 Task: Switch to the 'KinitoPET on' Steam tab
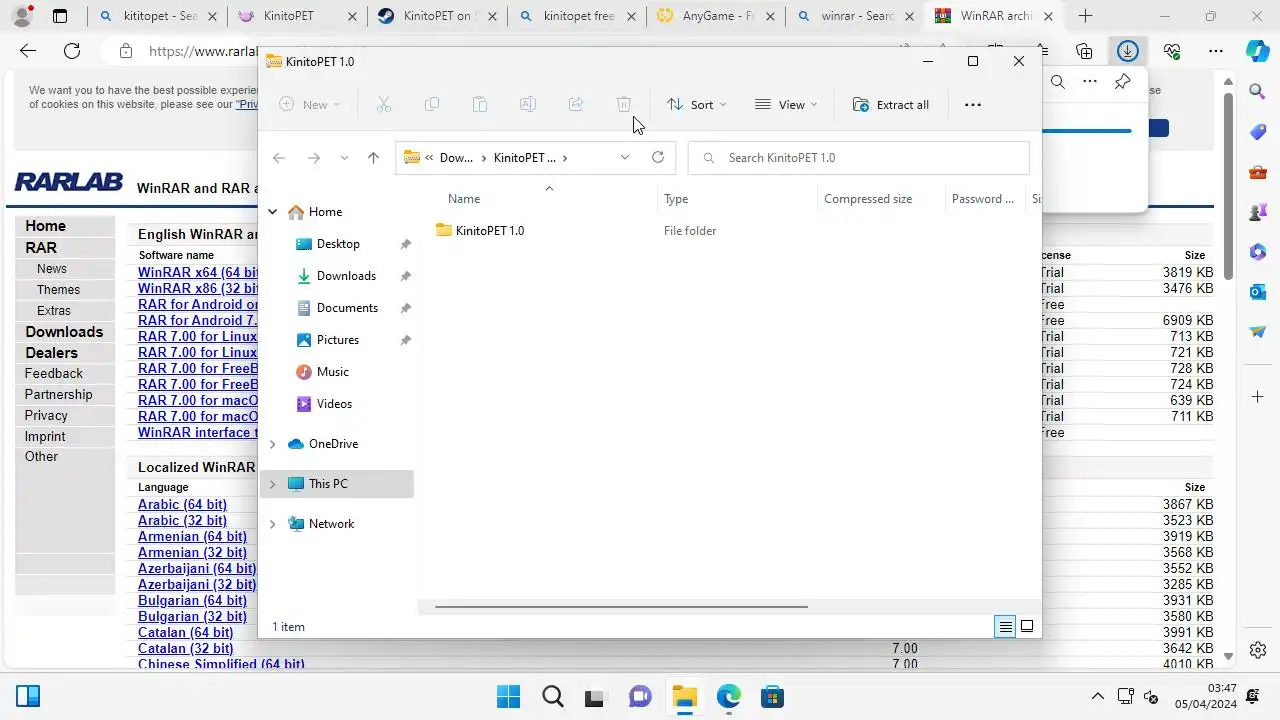click(435, 16)
